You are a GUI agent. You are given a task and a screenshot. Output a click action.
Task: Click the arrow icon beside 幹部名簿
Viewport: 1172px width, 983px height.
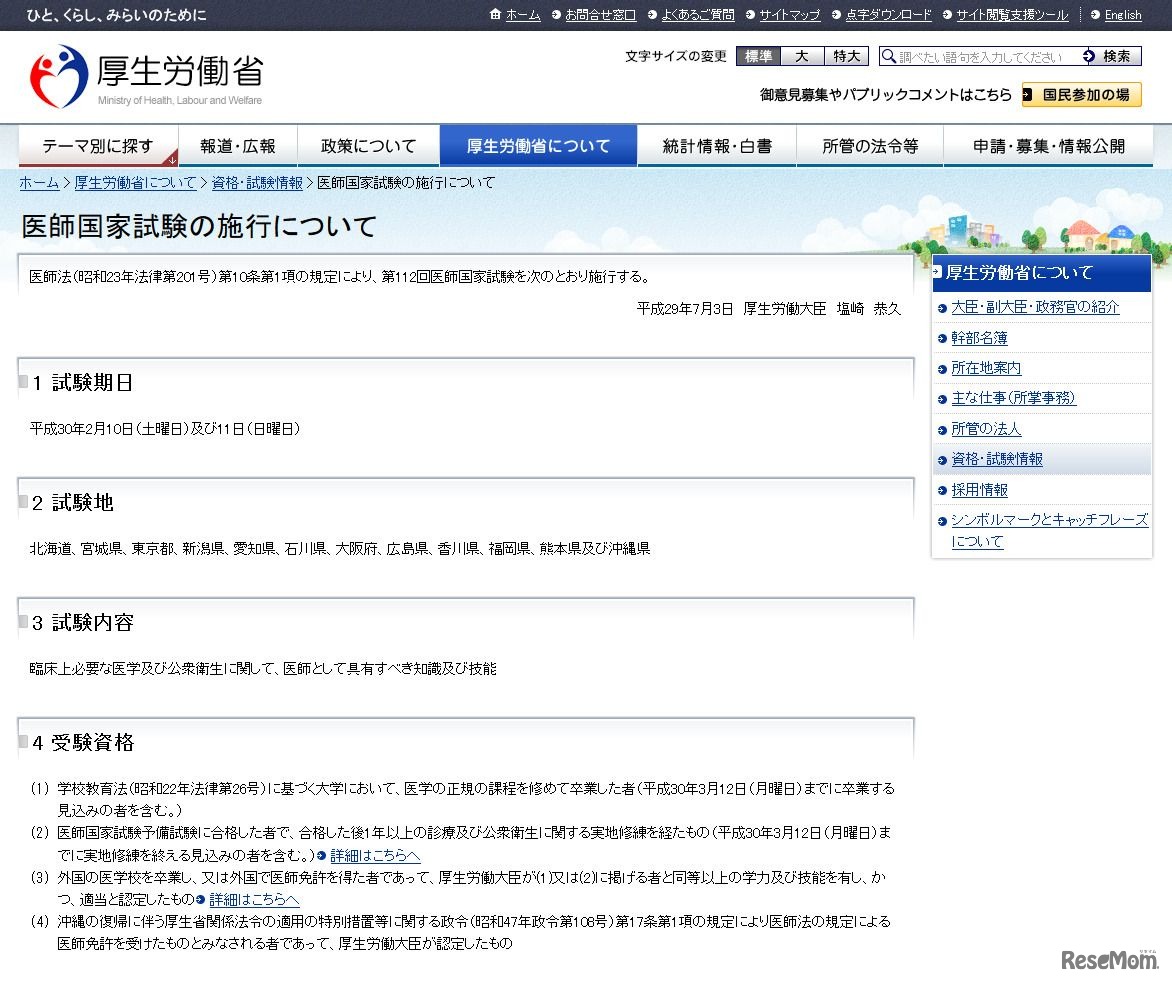(x=942, y=338)
